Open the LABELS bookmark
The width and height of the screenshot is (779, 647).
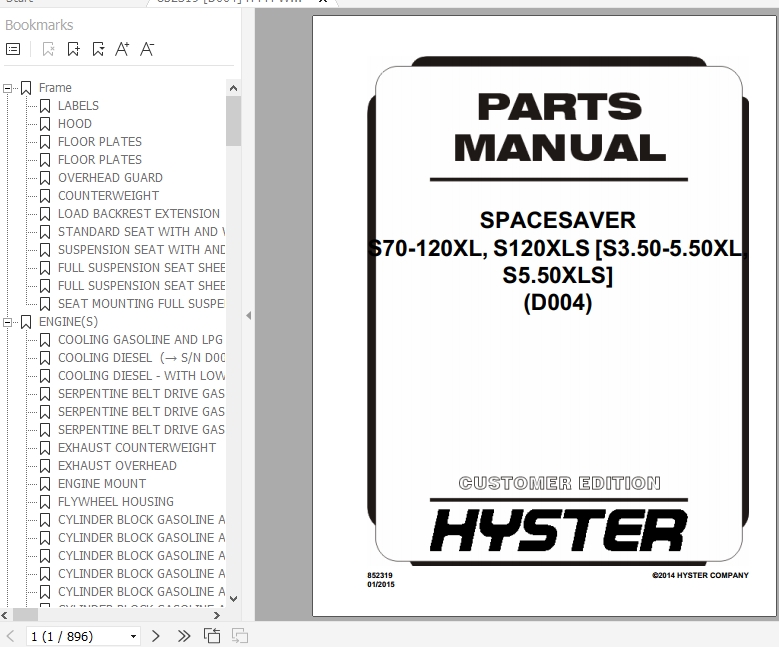pyautogui.click(x=78, y=106)
